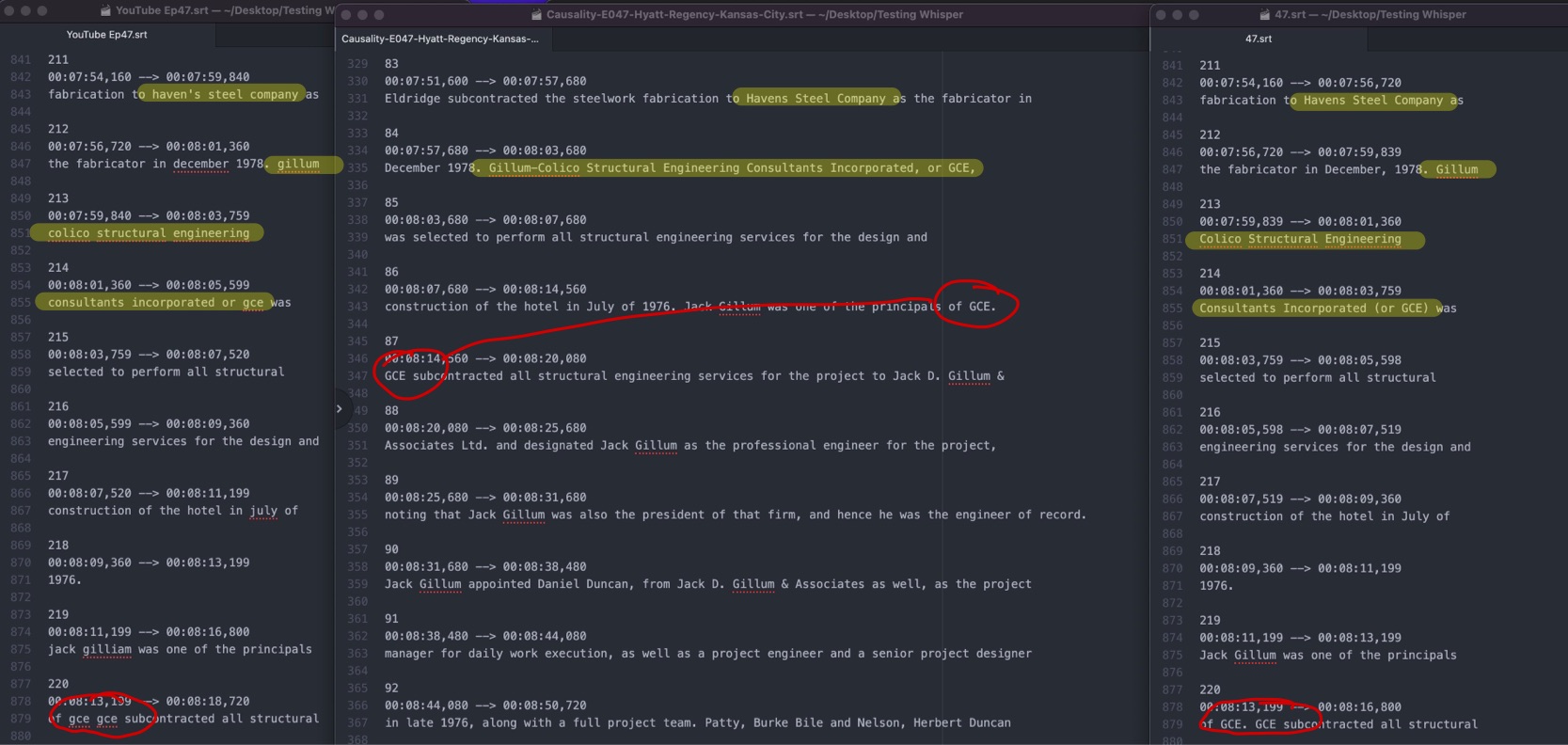Click 'Jack Gillum was one of the principals' in the right window
This screenshot has width=1568, height=745.
(x=1327, y=656)
